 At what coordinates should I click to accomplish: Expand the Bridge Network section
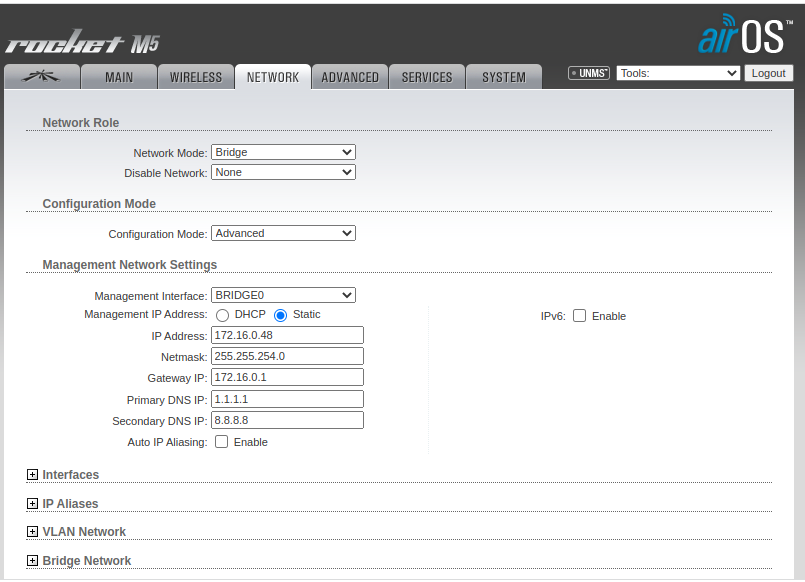pos(32,561)
